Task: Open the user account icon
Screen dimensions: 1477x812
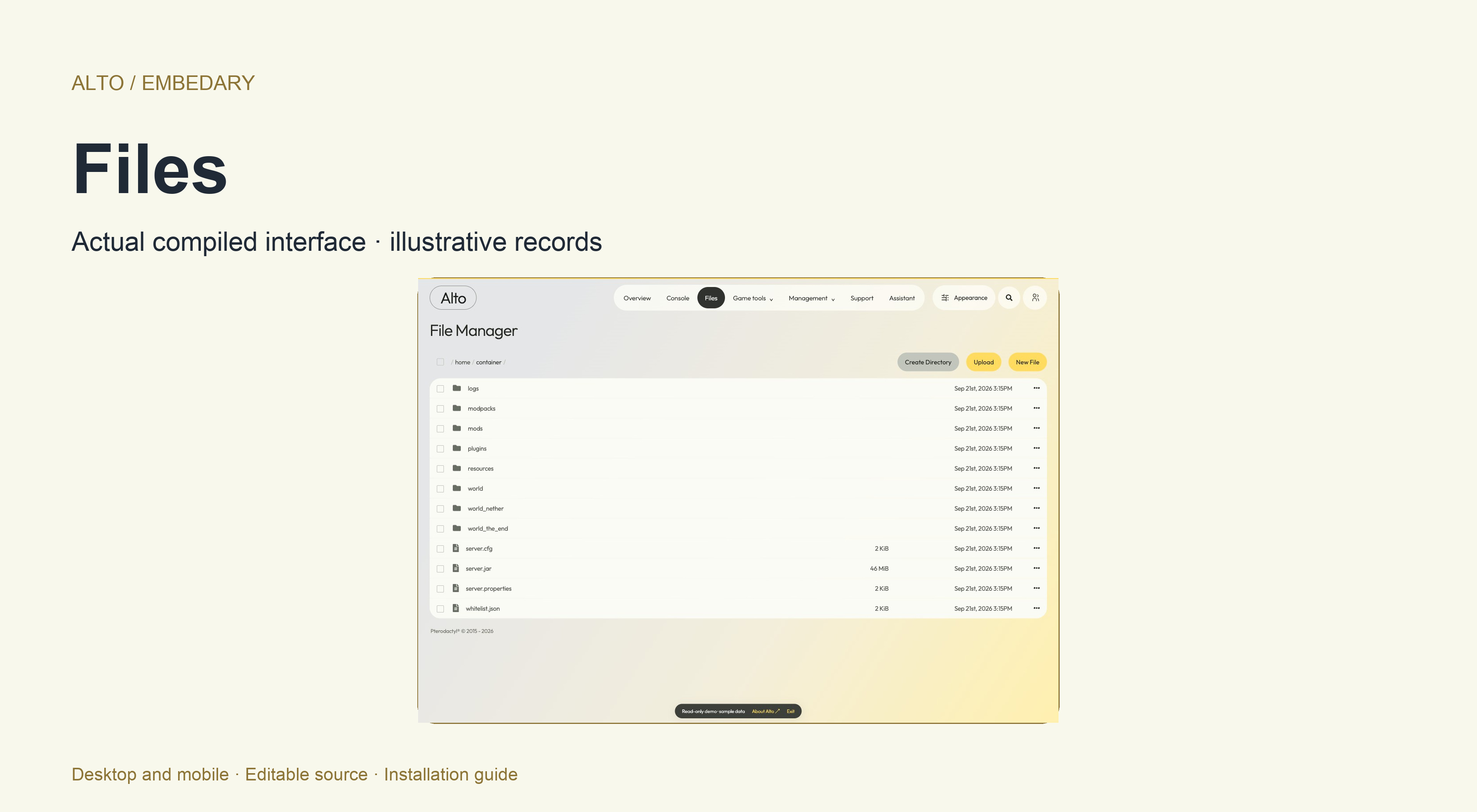Action: 1035,298
